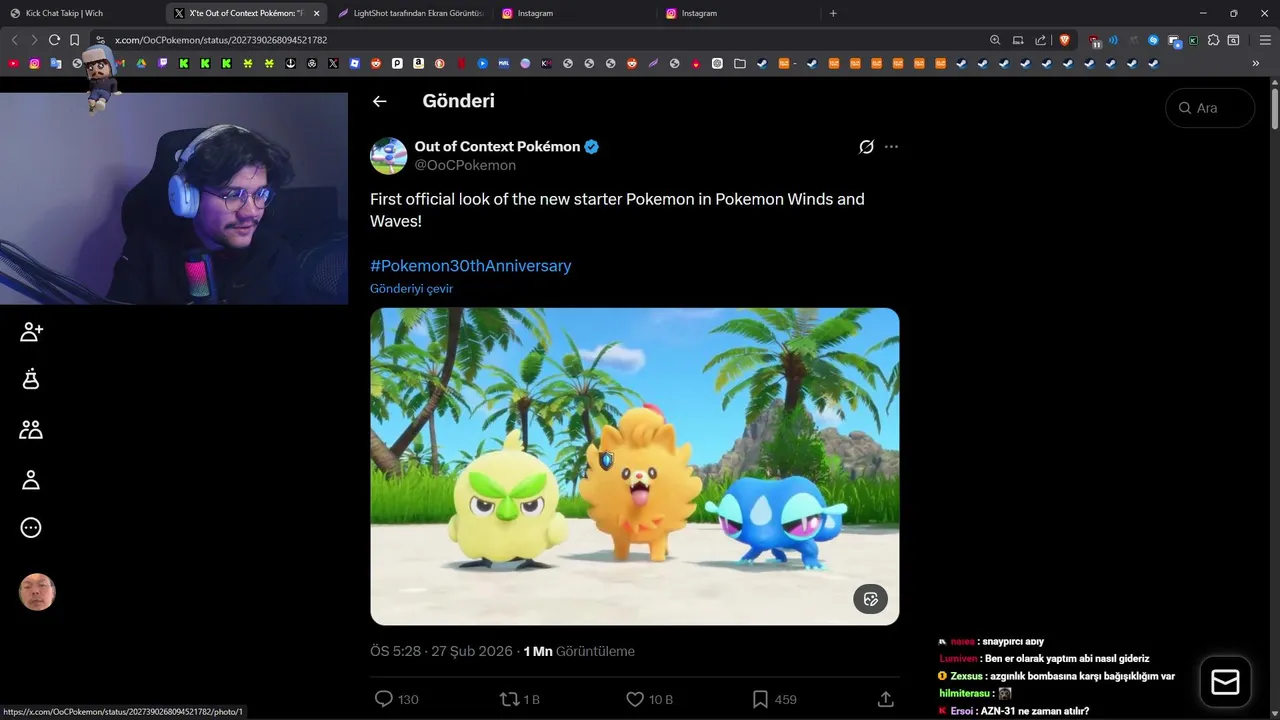Screen dimensions: 1280x720
Task: Open the #Pokemon30thAnniversary hashtag
Action: (470, 266)
